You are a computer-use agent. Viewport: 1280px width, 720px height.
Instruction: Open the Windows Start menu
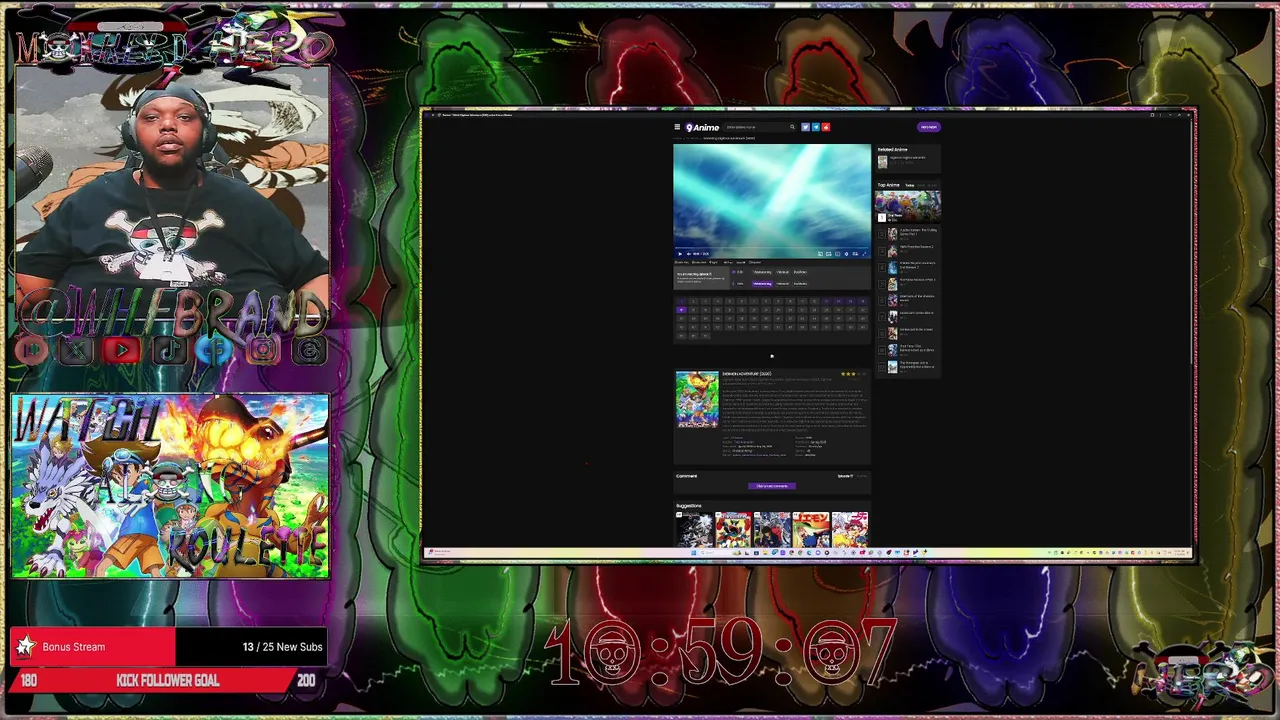pyautogui.click(x=694, y=552)
